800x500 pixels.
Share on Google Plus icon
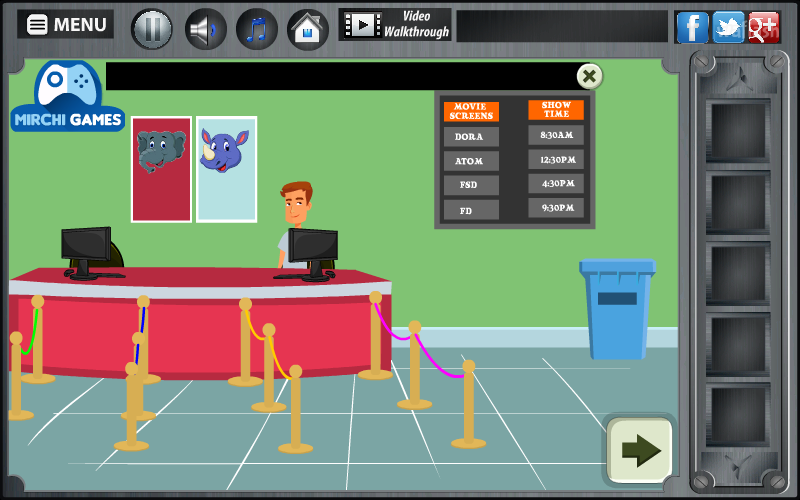coord(764,27)
